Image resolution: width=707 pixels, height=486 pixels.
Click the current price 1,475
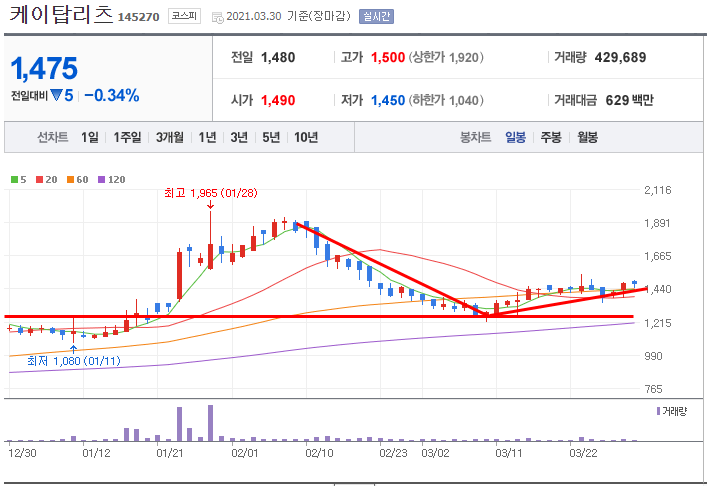(x=44, y=69)
